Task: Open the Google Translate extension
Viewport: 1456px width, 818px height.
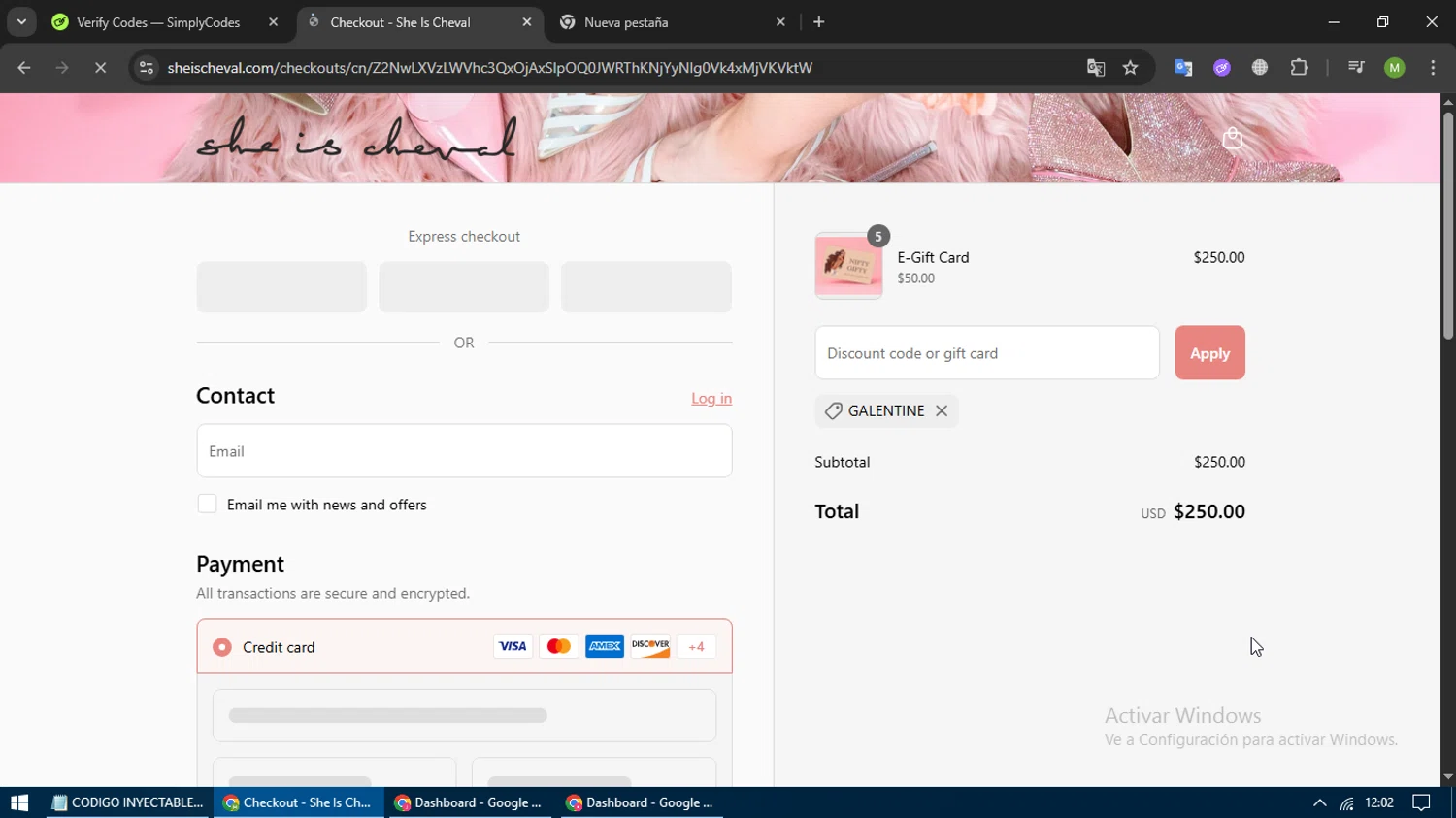Action: [1183, 67]
